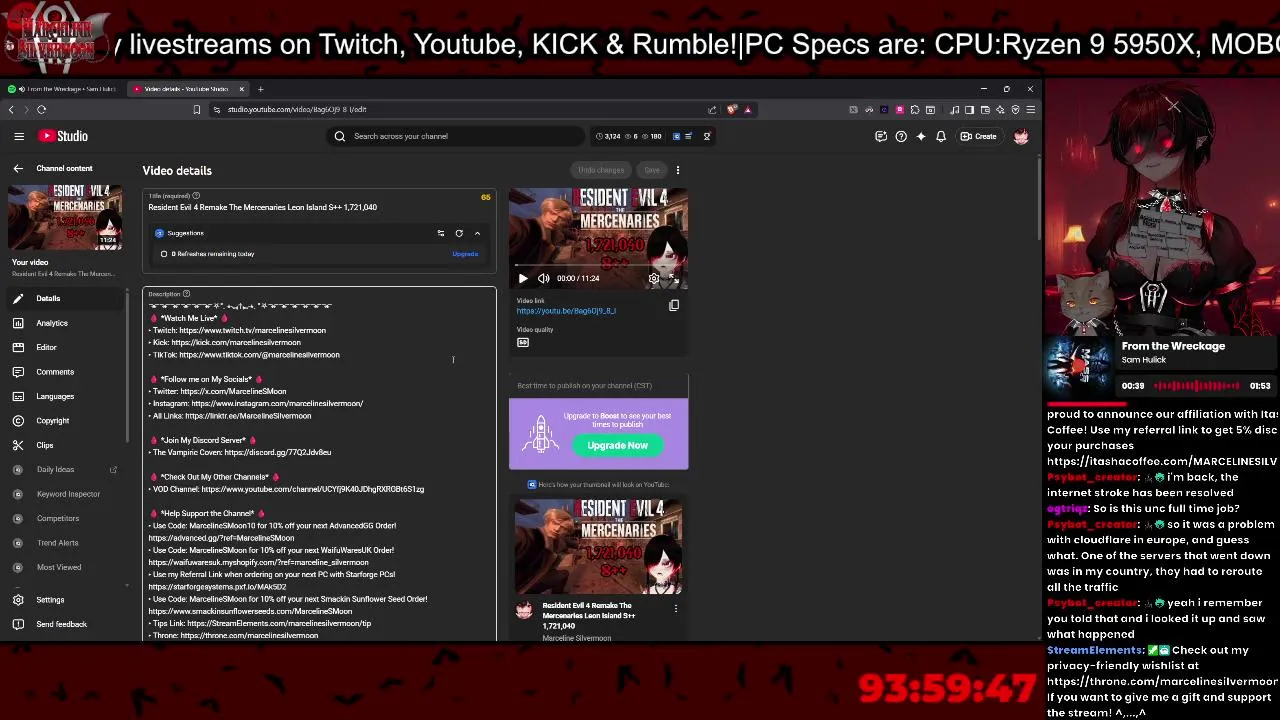The image size is (1280, 720).
Task: Open a new browser tab
Action: pos(260,89)
